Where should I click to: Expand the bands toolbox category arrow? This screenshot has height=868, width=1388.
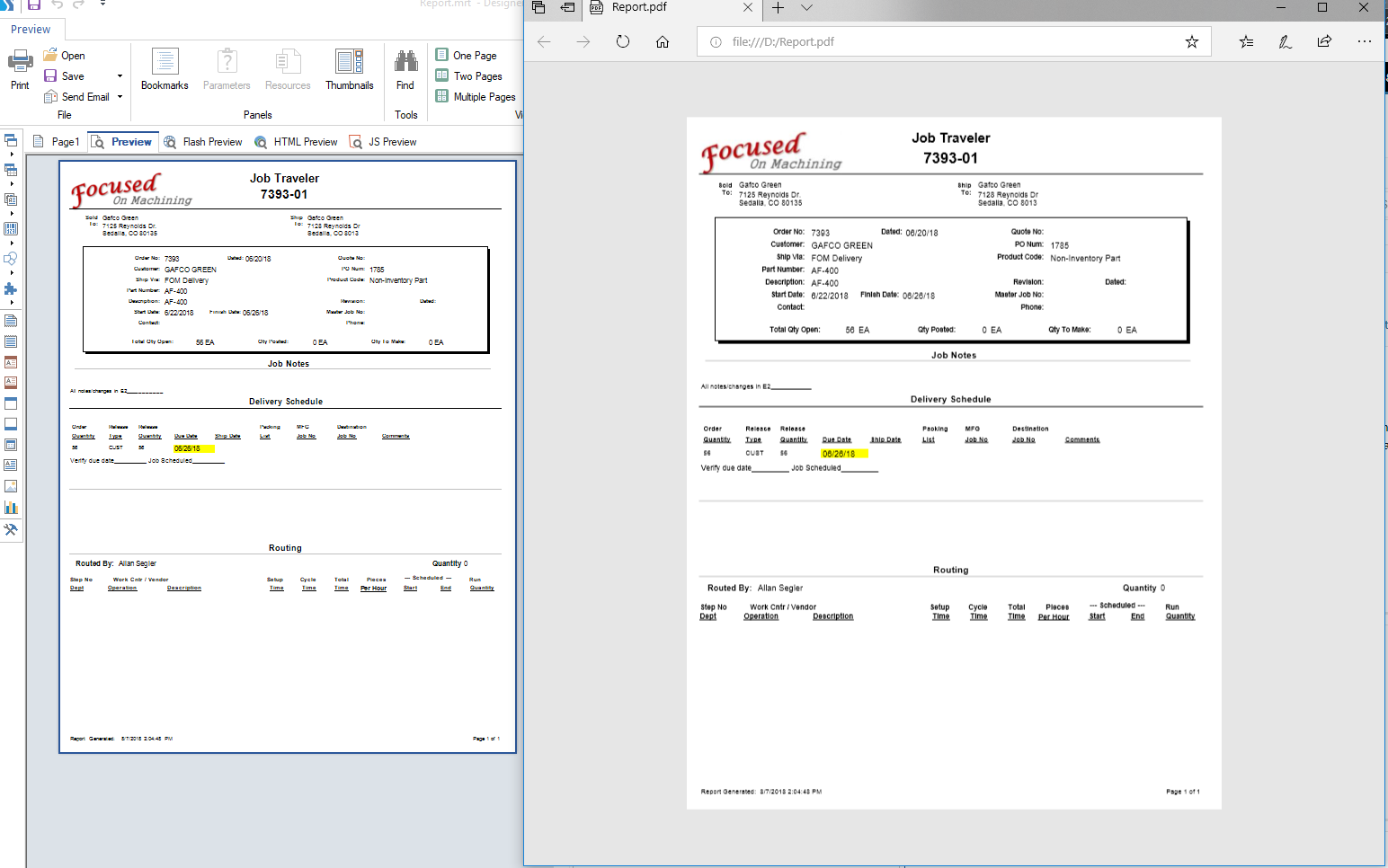click(11, 155)
